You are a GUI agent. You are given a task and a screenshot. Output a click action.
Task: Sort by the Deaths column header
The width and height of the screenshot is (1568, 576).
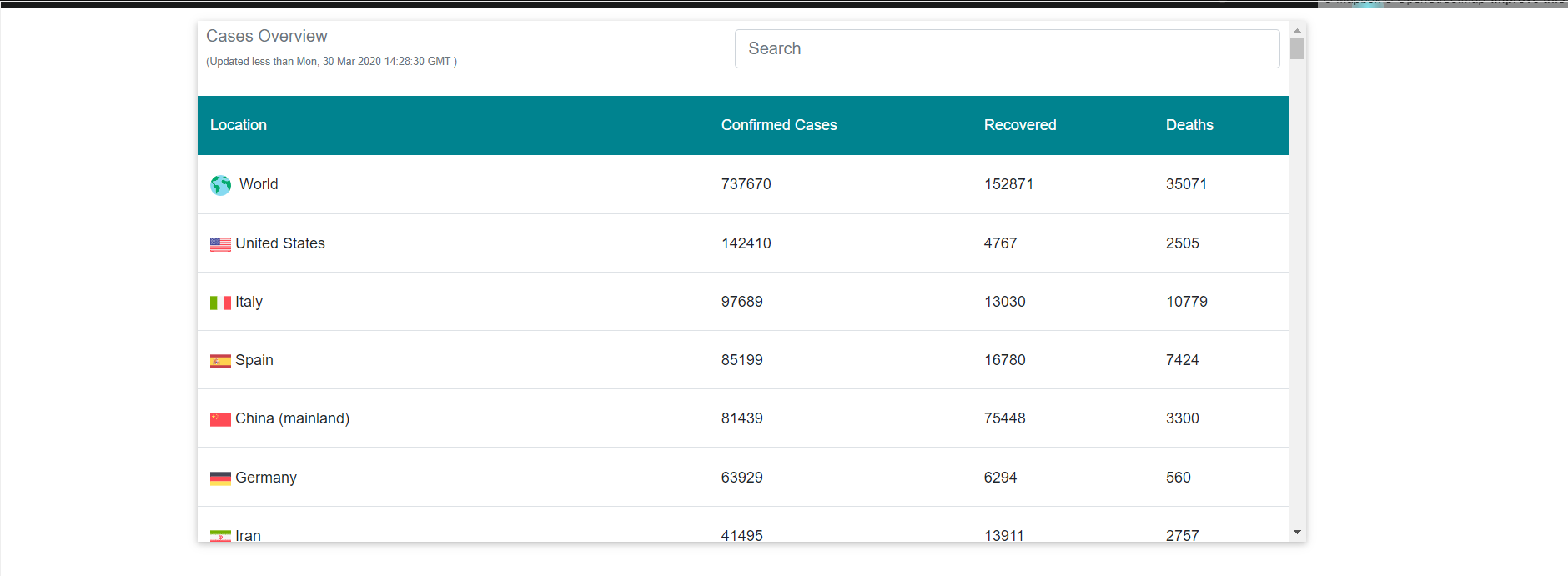1189,125
